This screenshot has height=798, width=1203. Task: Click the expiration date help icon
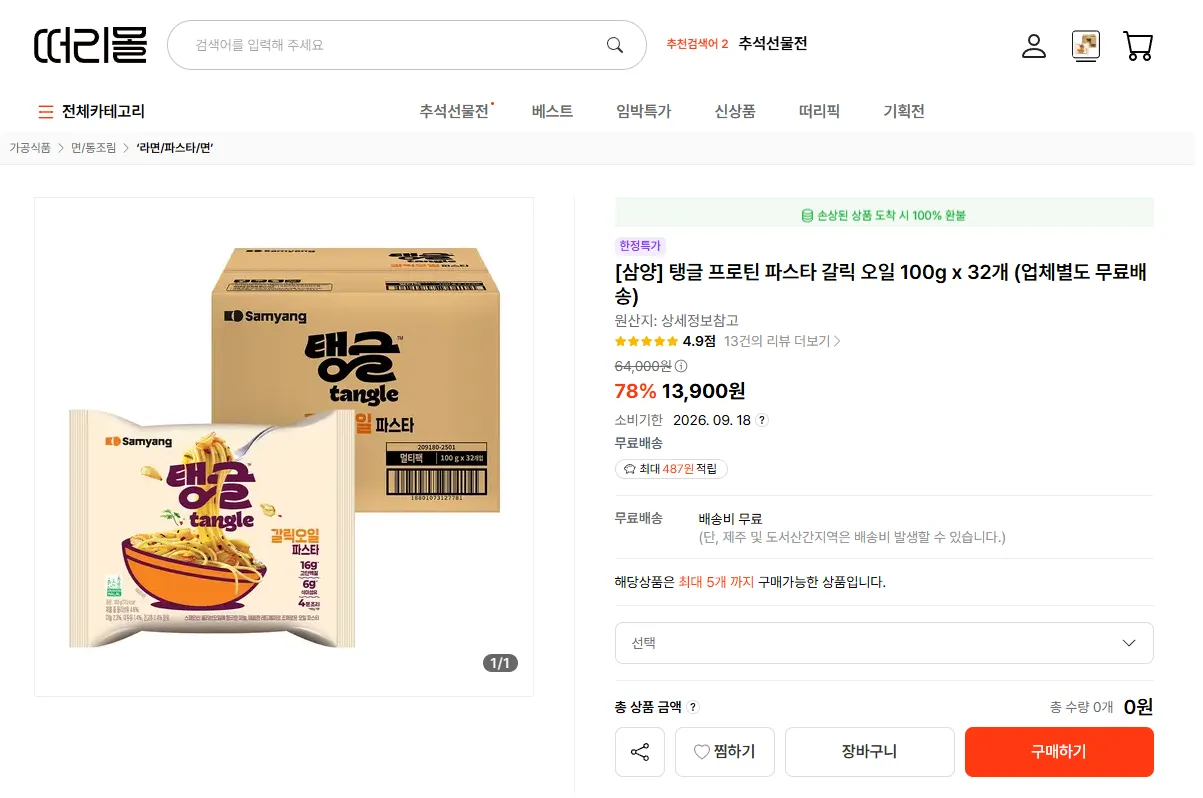[761, 420]
